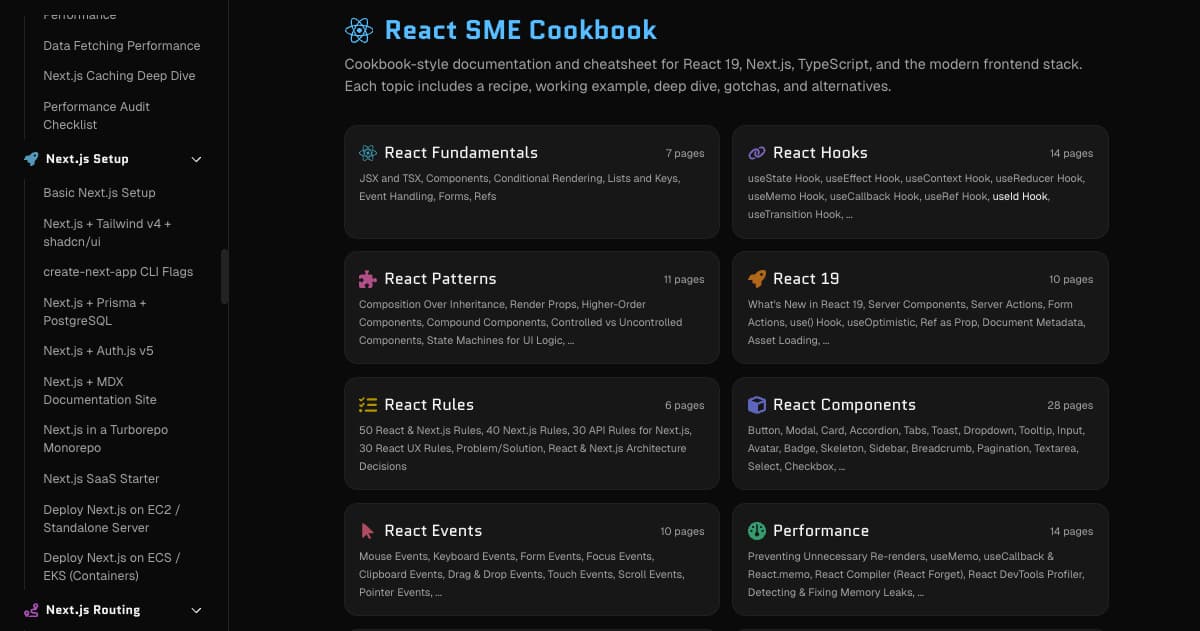Click the cube icon on React Components card
1200x631 pixels.
point(757,405)
